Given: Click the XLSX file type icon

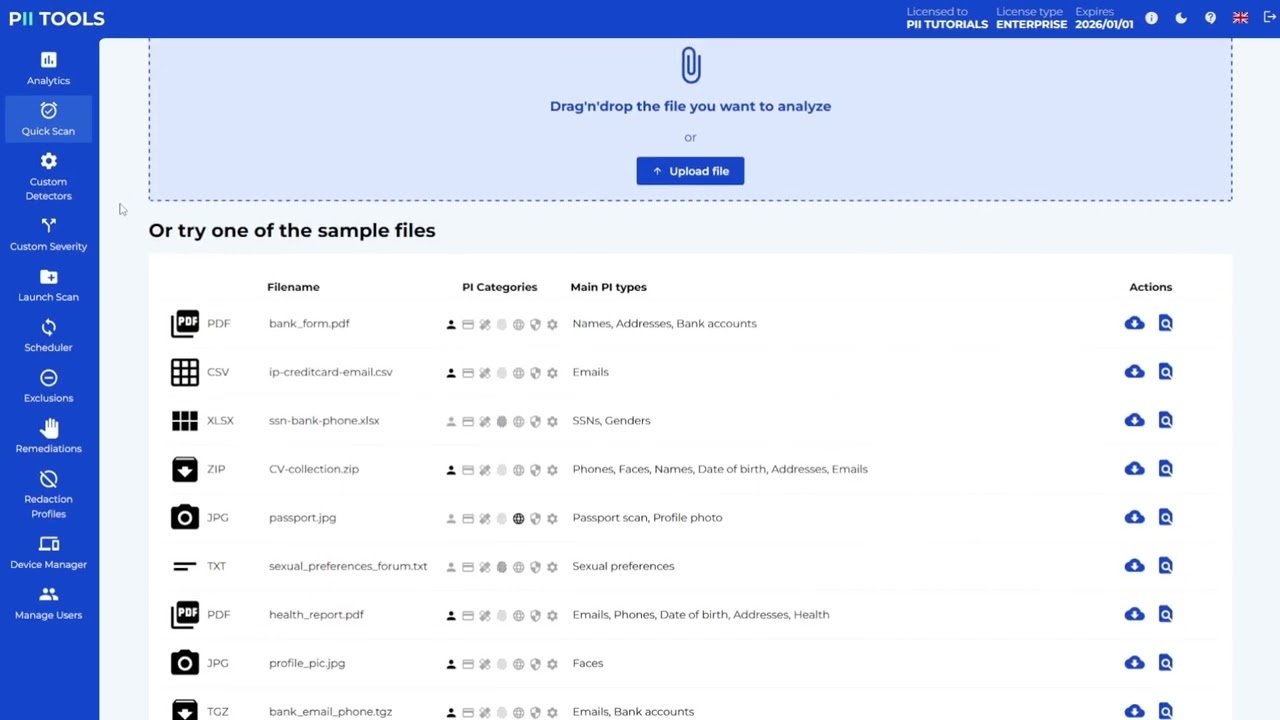Looking at the screenshot, I should [x=185, y=421].
